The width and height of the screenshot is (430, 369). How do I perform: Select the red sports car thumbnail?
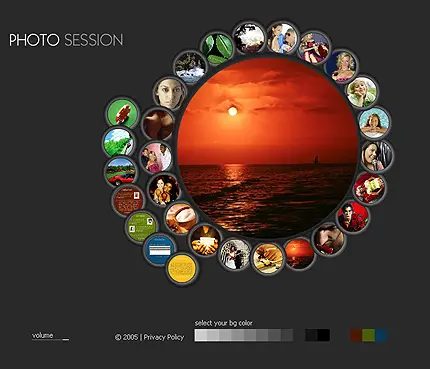coord(120,172)
